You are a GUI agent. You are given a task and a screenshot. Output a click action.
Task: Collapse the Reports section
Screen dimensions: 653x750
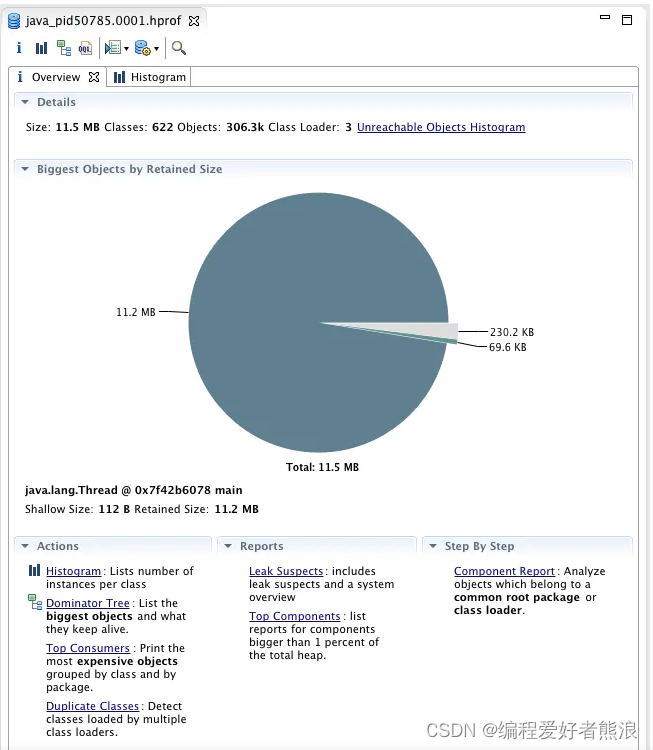tap(228, 546)
